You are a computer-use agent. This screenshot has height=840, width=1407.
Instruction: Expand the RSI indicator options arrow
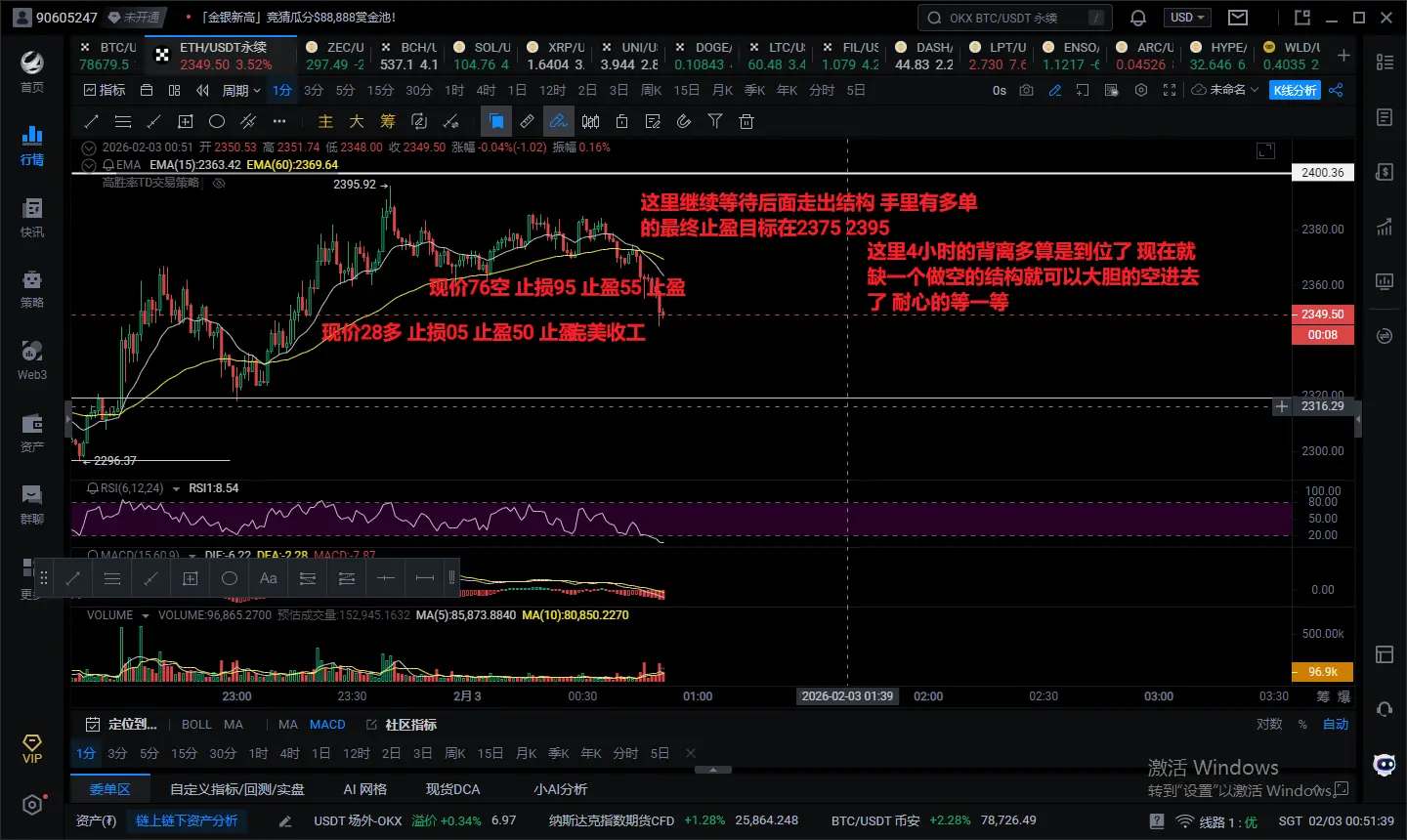tap(176, 488)
